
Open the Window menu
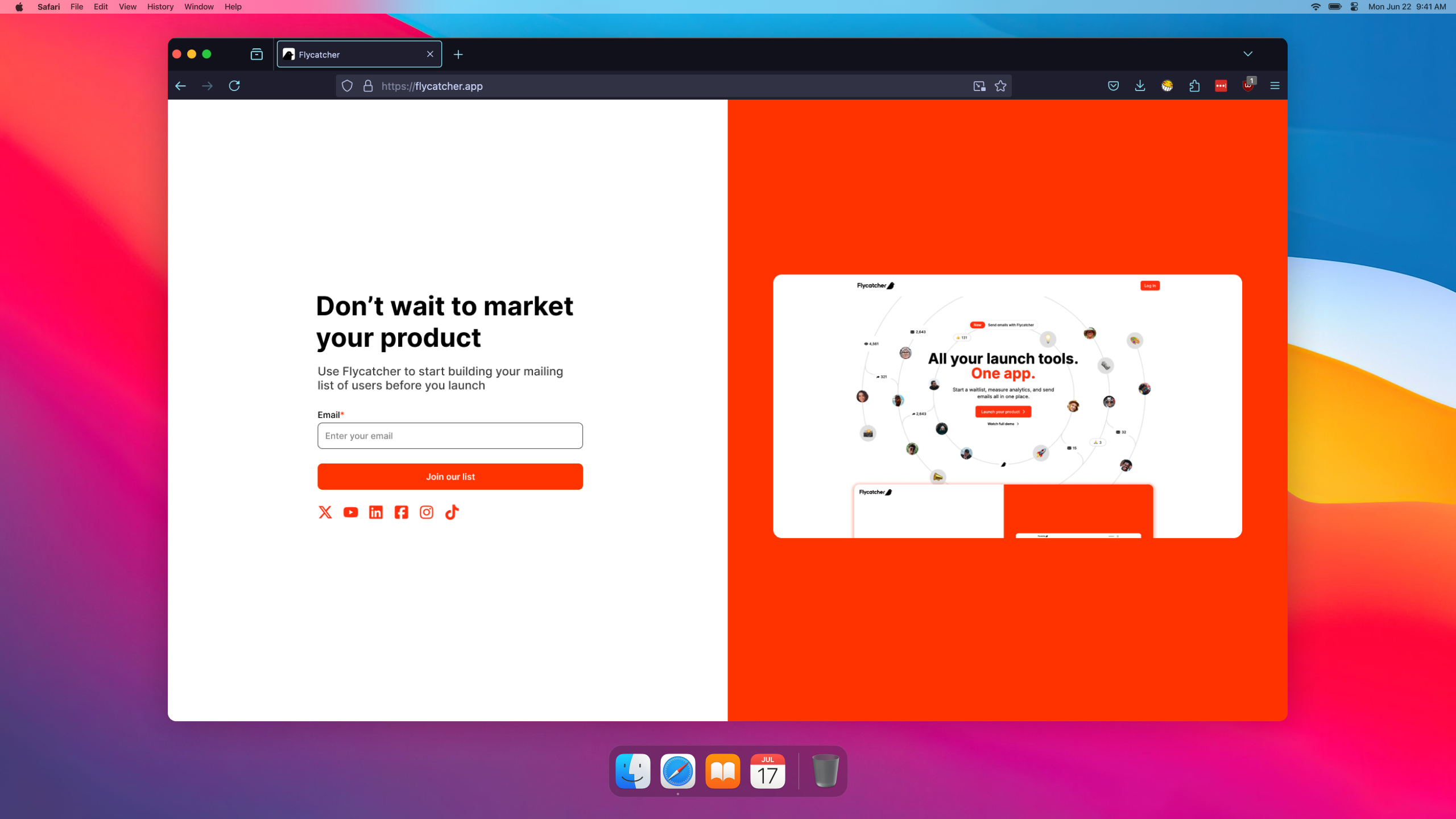199,7
